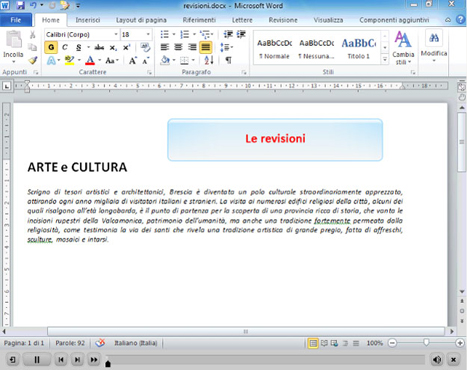Apply the Titolo 1 style
Viewport: 467px width, 370px height.
point(359,47)
